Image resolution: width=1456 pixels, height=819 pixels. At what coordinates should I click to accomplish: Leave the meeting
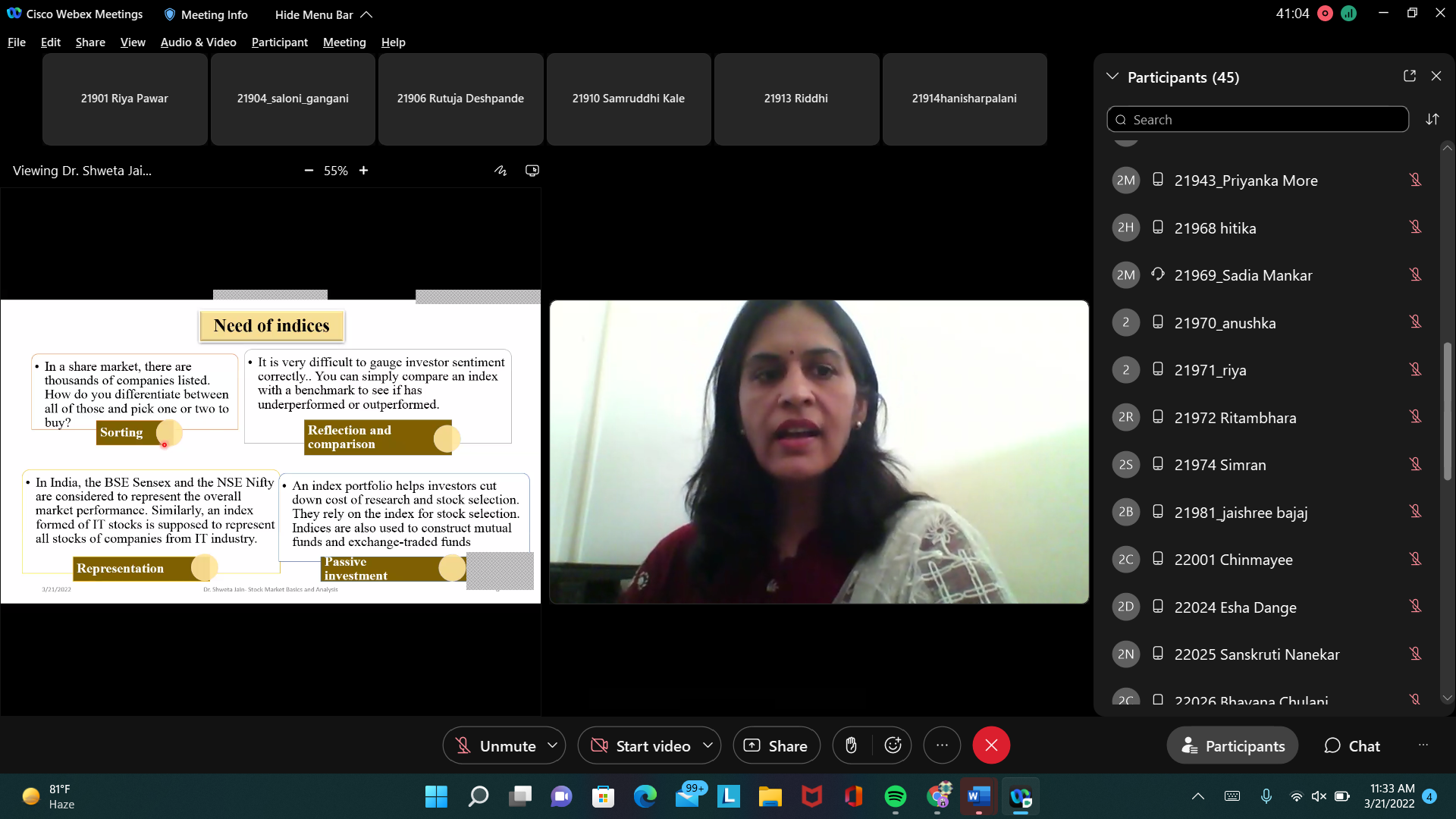point(991,745)
